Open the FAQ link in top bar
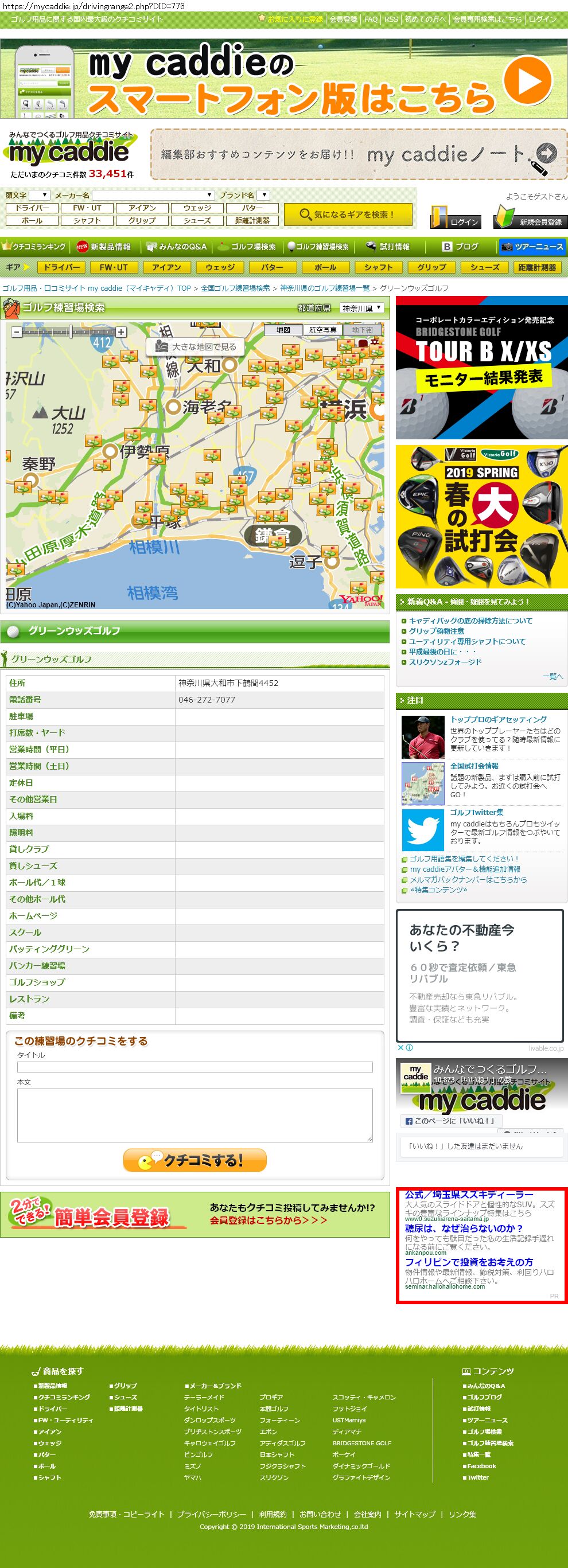This screenshot has width=568, height=1568. pos(371,19)
